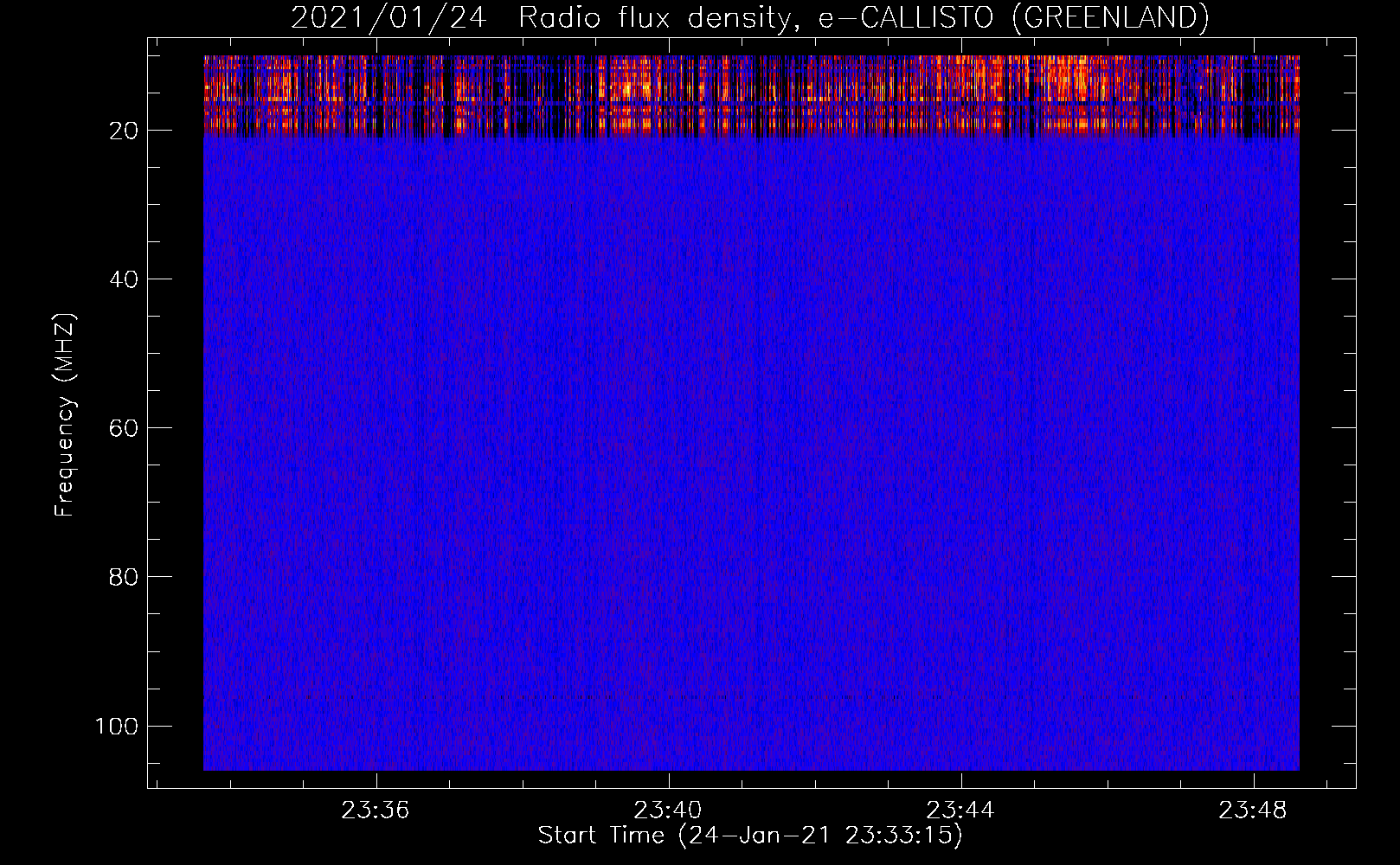1400x865 pixels.
Task: Click the 40 frequency tick label
Action: 124,279
